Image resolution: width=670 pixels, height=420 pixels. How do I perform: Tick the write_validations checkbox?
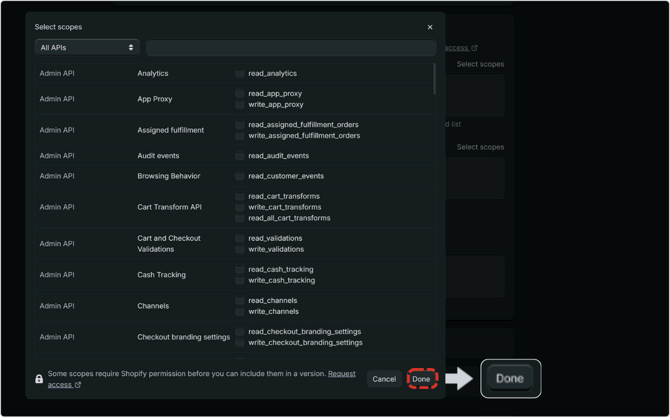(x=240, y=249)
